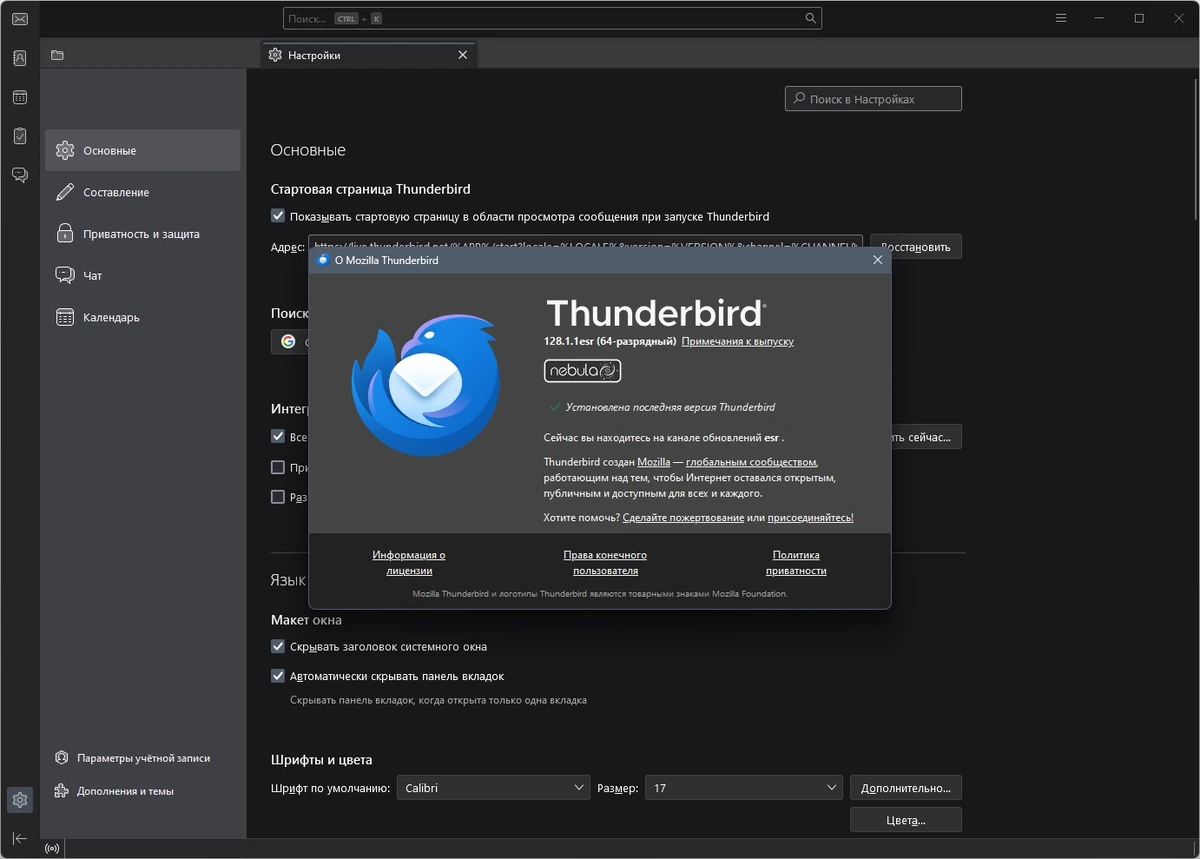Click the settings page vertical scrollbar
The image size is (1200, 859).
pyautogui.click(x=1195, y=150)
